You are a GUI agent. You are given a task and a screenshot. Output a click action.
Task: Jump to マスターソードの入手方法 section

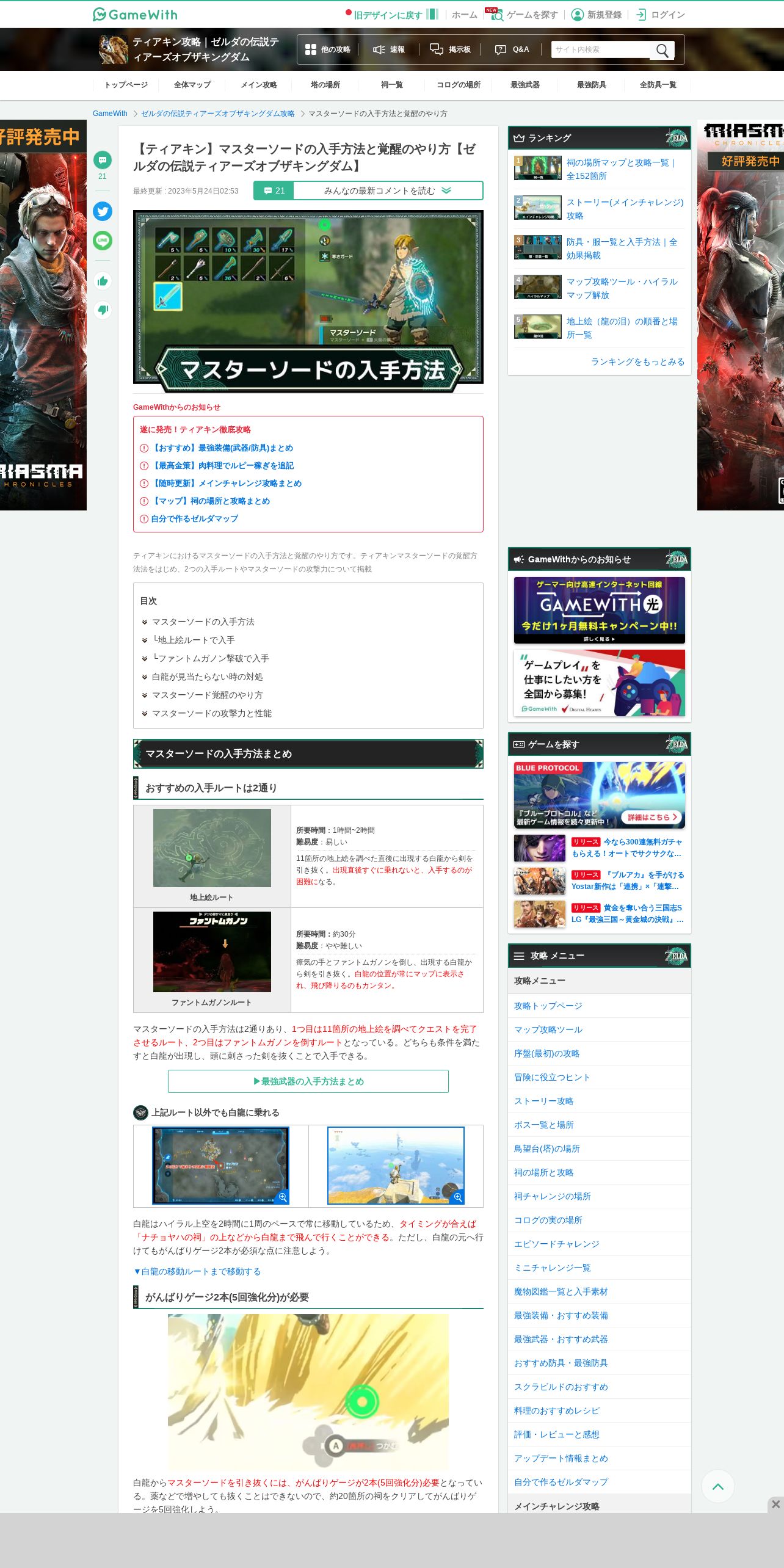pyautogui.click(x=203, y=622)
